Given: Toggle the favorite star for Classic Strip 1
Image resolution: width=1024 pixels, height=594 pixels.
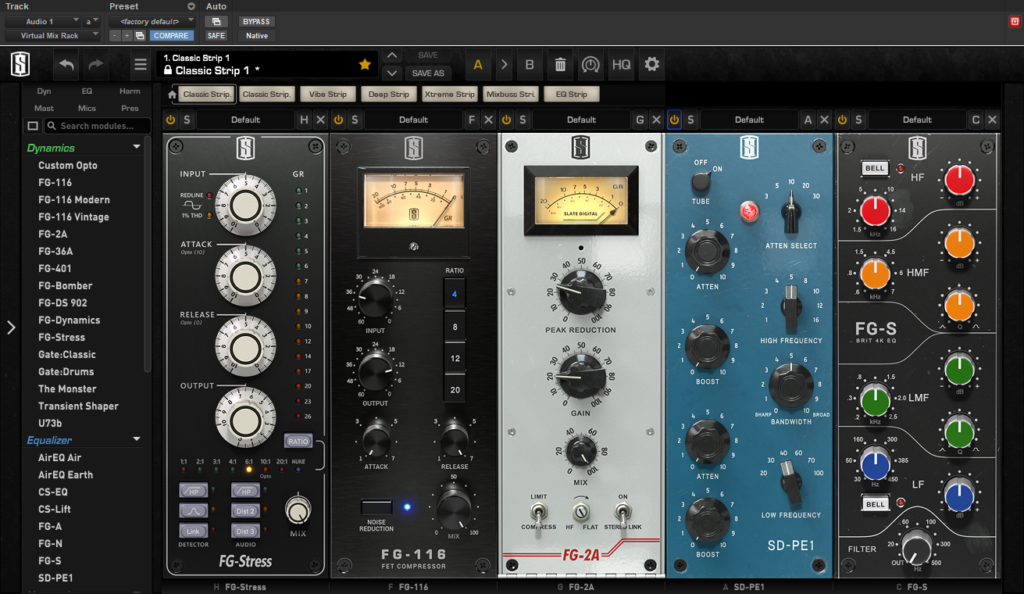Looking at the screenshot, I should click(x=364, y=64).
